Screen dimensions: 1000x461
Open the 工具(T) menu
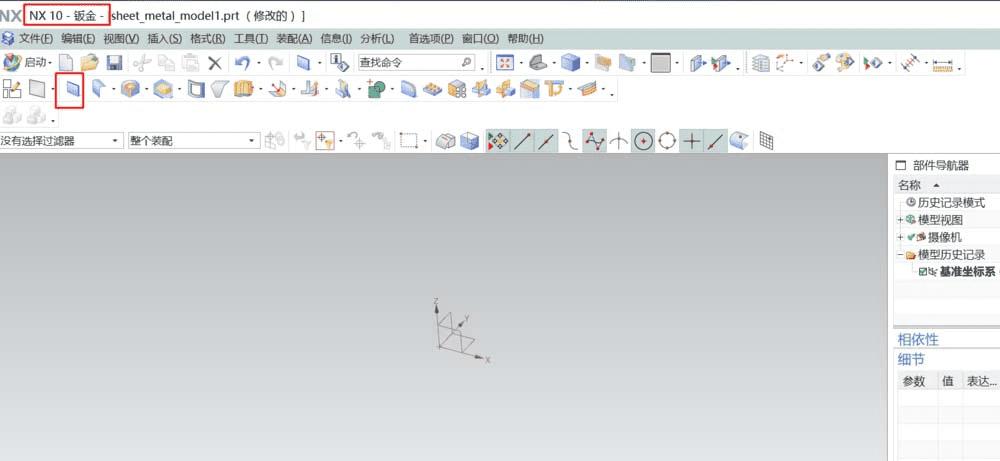[x=251, y=38]
